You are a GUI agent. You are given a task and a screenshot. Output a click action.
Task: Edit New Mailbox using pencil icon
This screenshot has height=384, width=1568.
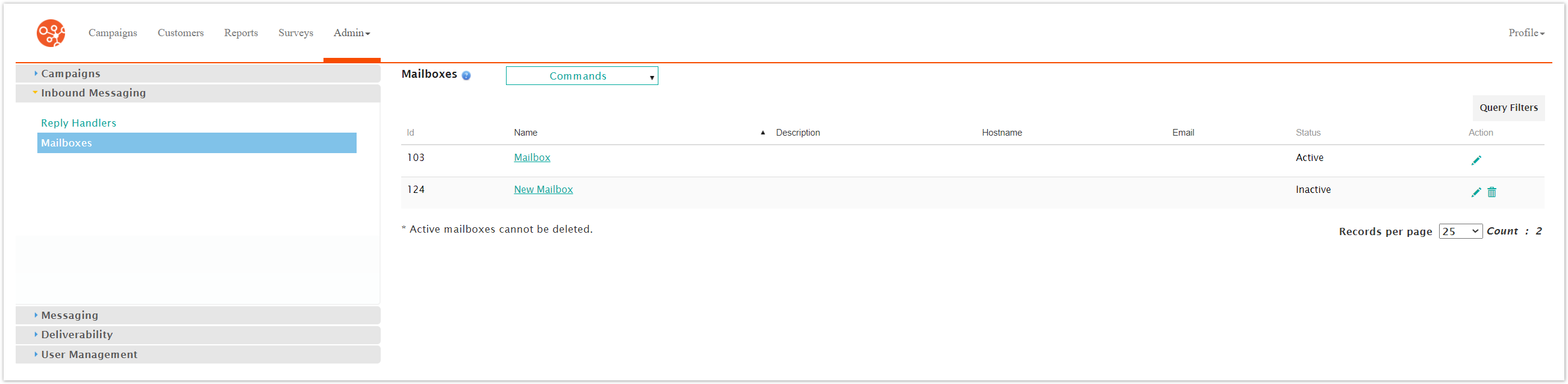(x=1475, y=193)
